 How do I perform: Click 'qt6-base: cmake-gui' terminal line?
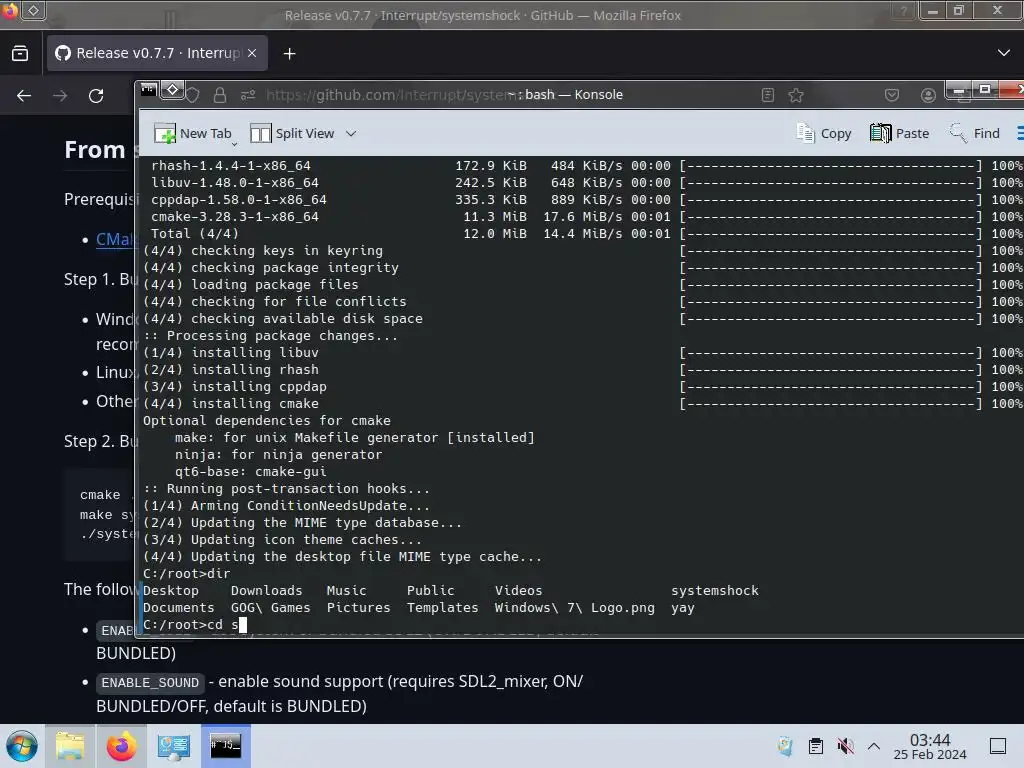pyautogui.click(x=250, y=472)
